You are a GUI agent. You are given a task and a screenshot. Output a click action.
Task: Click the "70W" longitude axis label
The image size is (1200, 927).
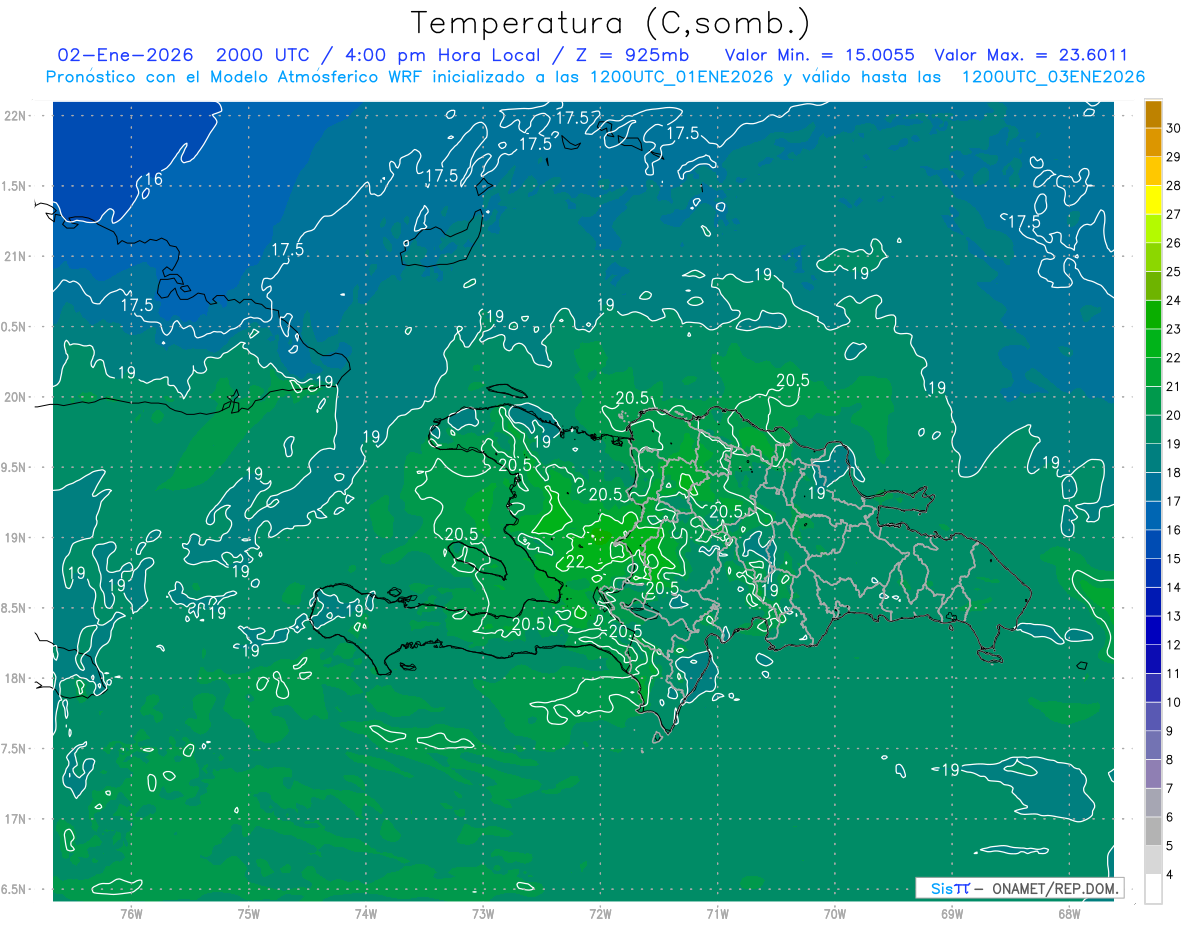pyautogui.click(x=835, y=912)
